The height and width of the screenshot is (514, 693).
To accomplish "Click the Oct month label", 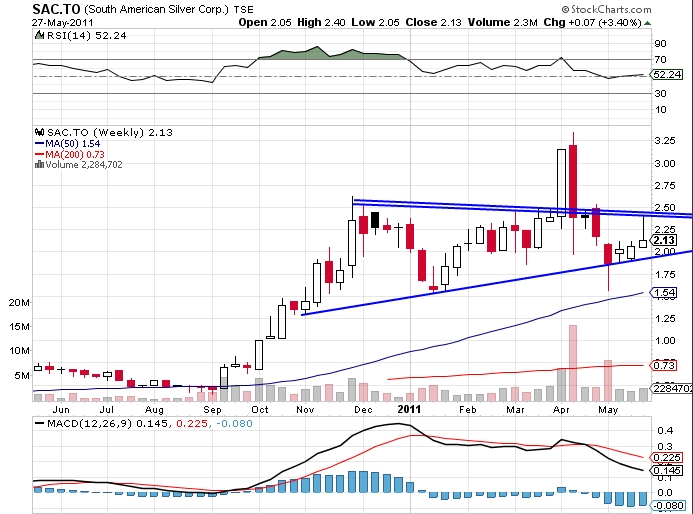I will pos(260,410).
